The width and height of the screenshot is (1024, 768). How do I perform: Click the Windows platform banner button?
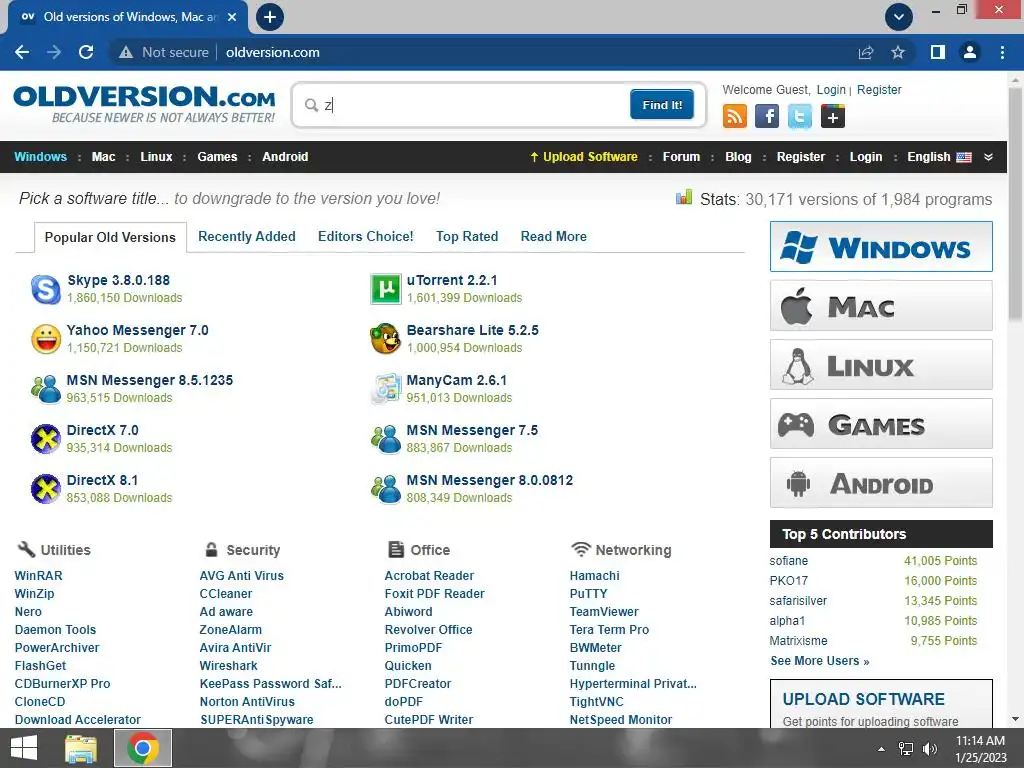pyautogui.click(x=881, y=247)
